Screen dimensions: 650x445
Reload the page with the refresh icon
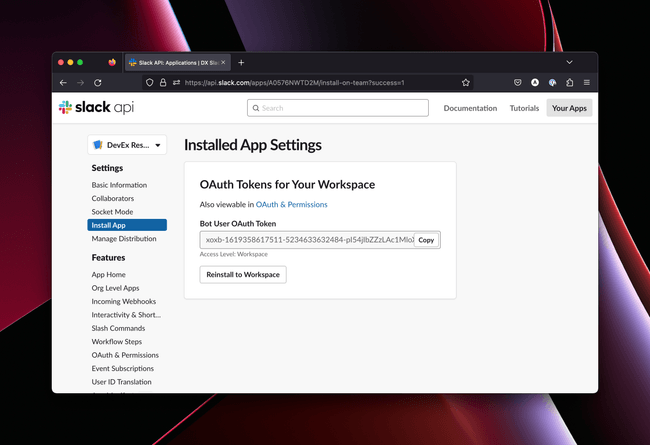click(98, 83)
